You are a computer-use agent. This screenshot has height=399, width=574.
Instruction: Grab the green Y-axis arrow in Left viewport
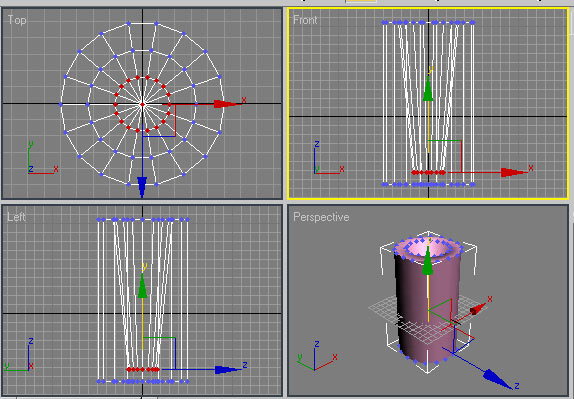coord(142,287)
